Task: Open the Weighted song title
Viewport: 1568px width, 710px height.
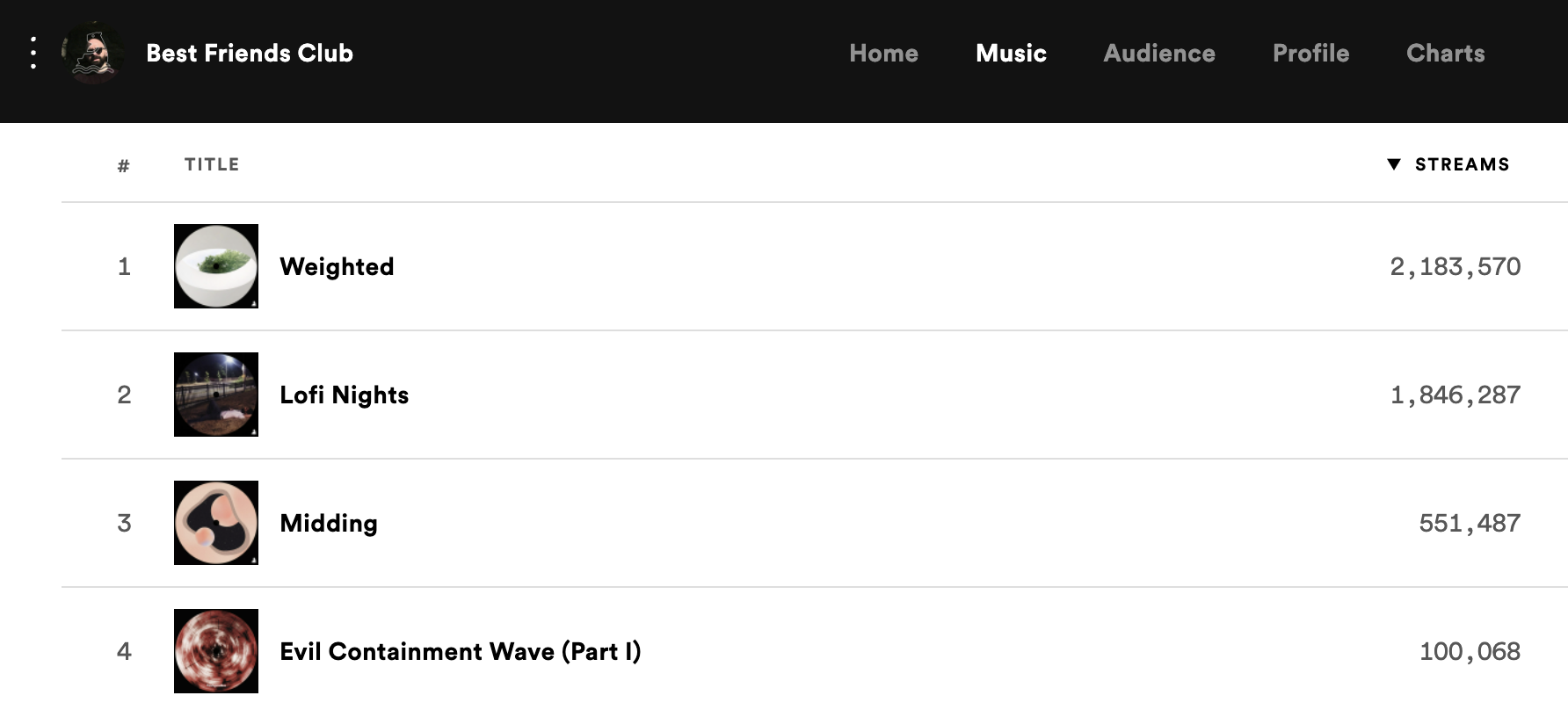Action: coord(337,267)
